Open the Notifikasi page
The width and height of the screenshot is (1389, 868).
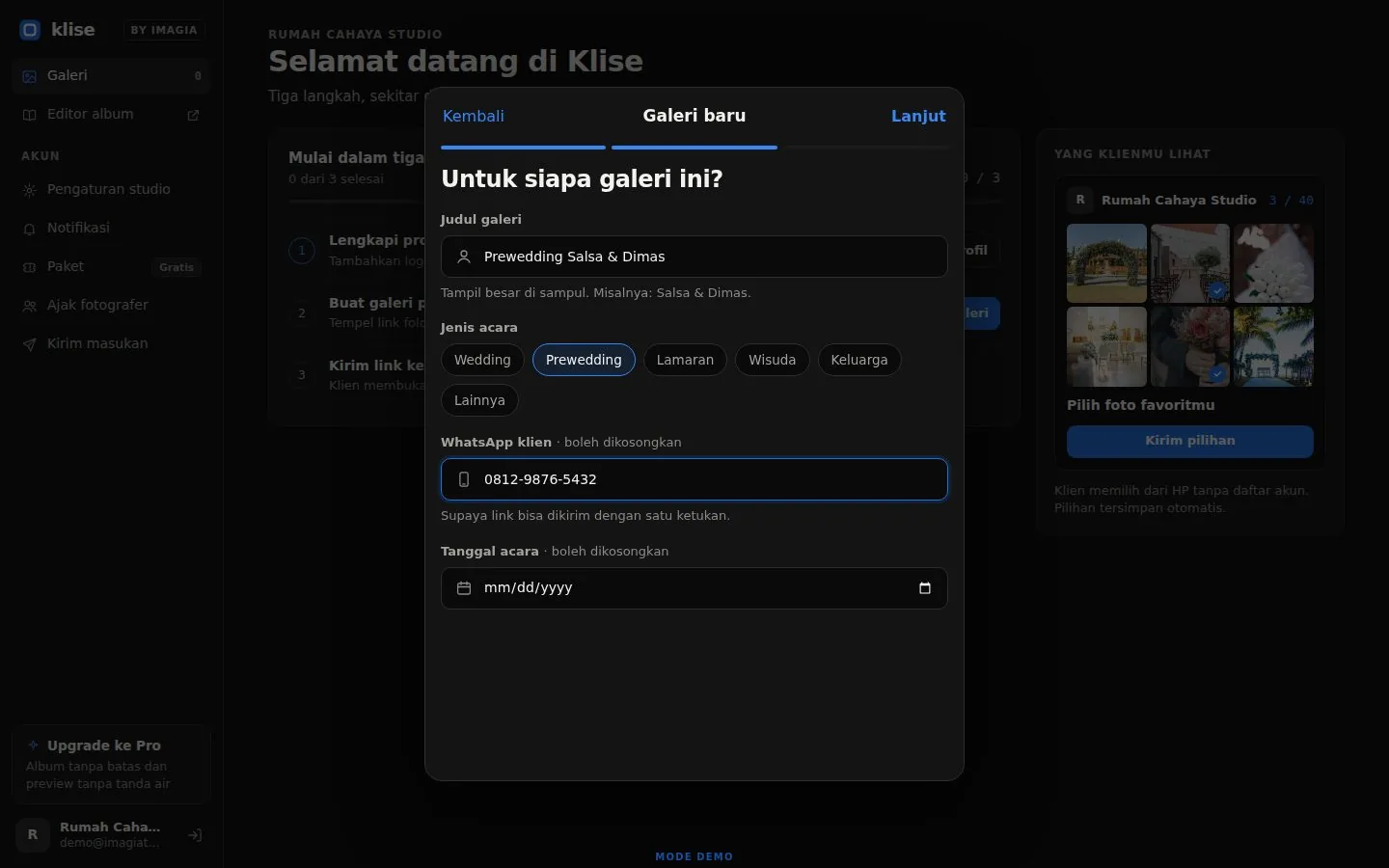(112, 228)
